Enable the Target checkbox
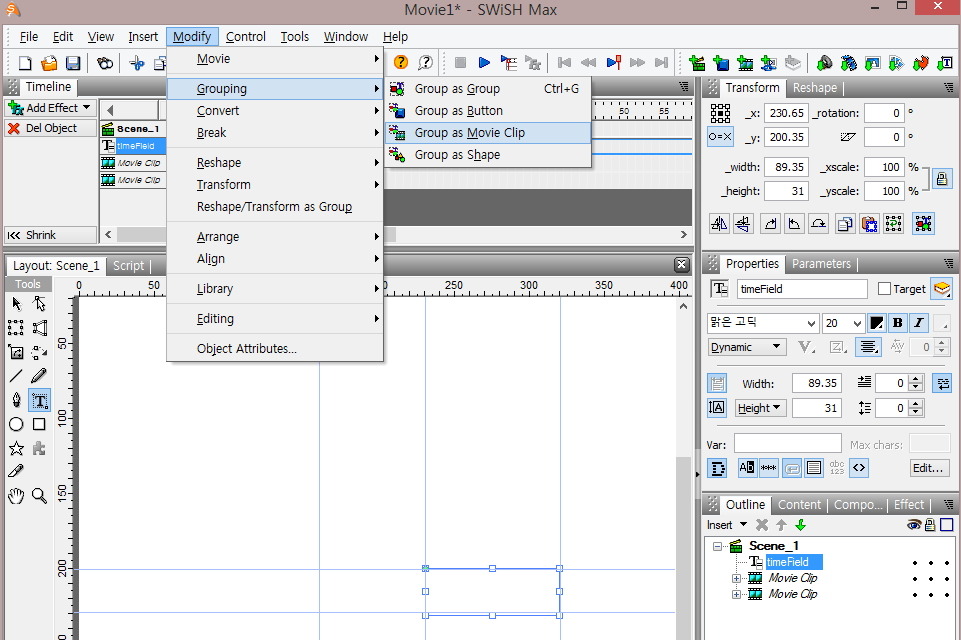This screenshot has width=961, height=640. click(884, 289)
